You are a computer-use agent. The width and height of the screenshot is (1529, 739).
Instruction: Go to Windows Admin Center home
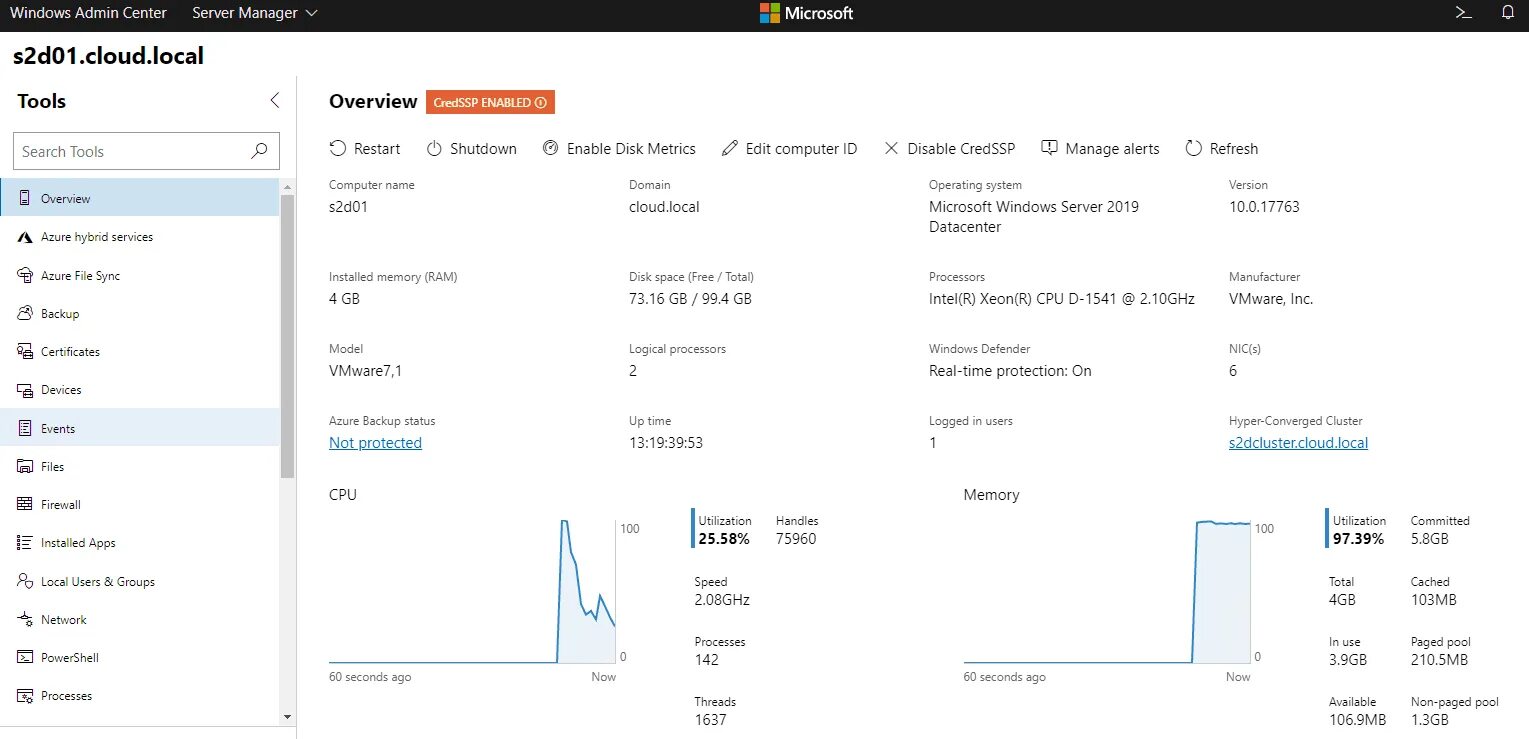coord(88,13)
